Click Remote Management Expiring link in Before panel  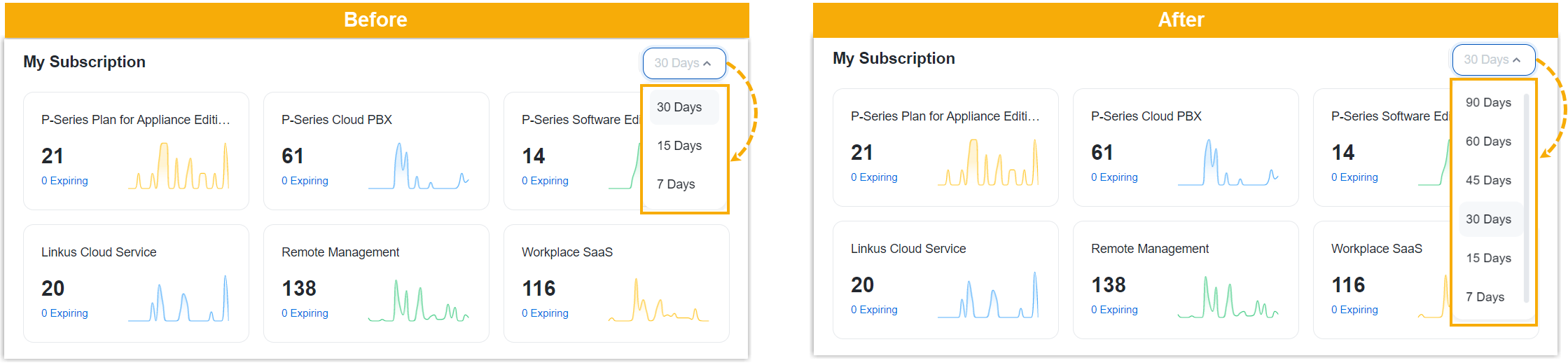(x=305, y=313)
